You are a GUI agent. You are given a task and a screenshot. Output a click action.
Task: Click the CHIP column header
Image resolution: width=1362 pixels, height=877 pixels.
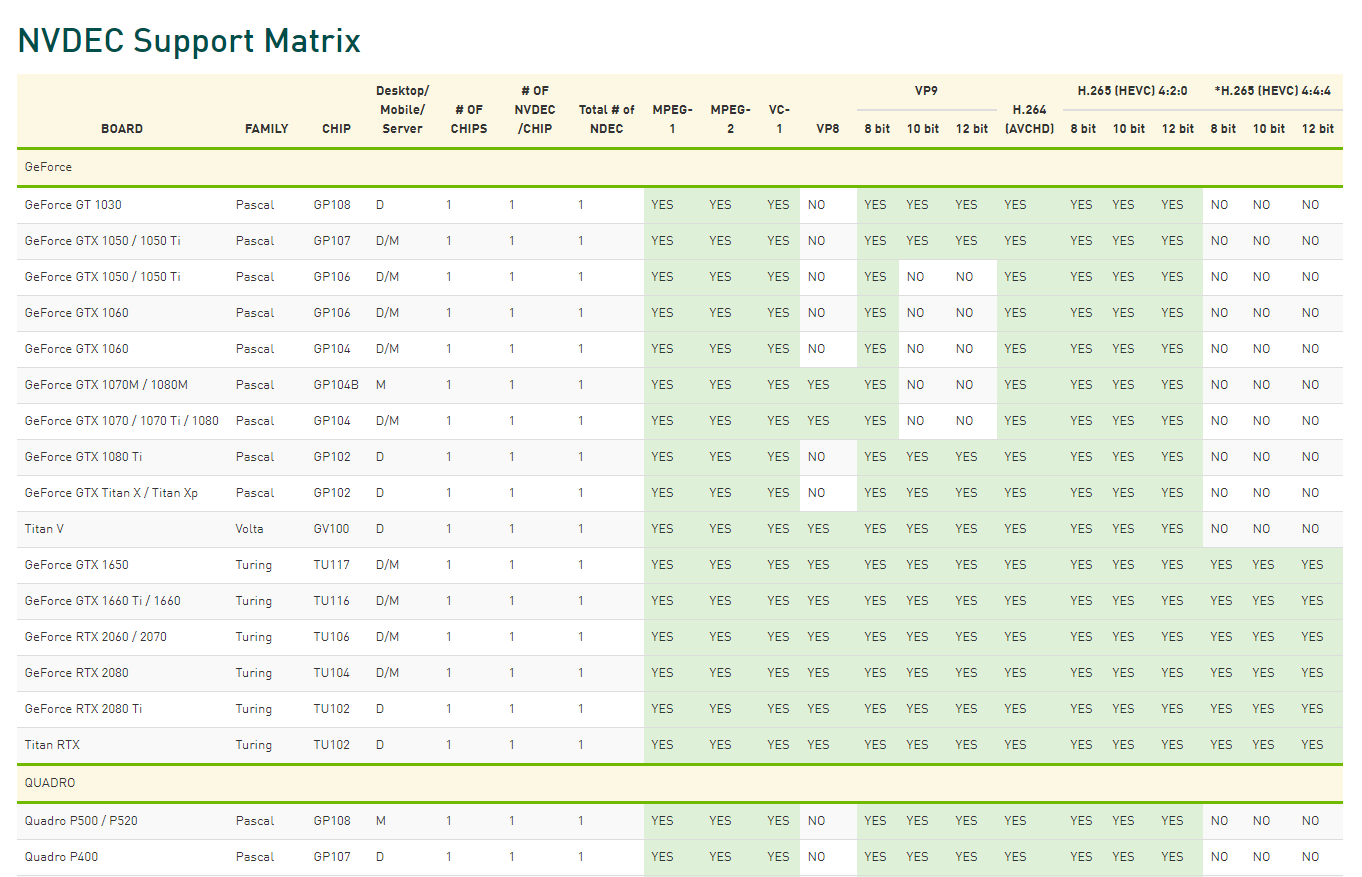[x=336, y=129]
